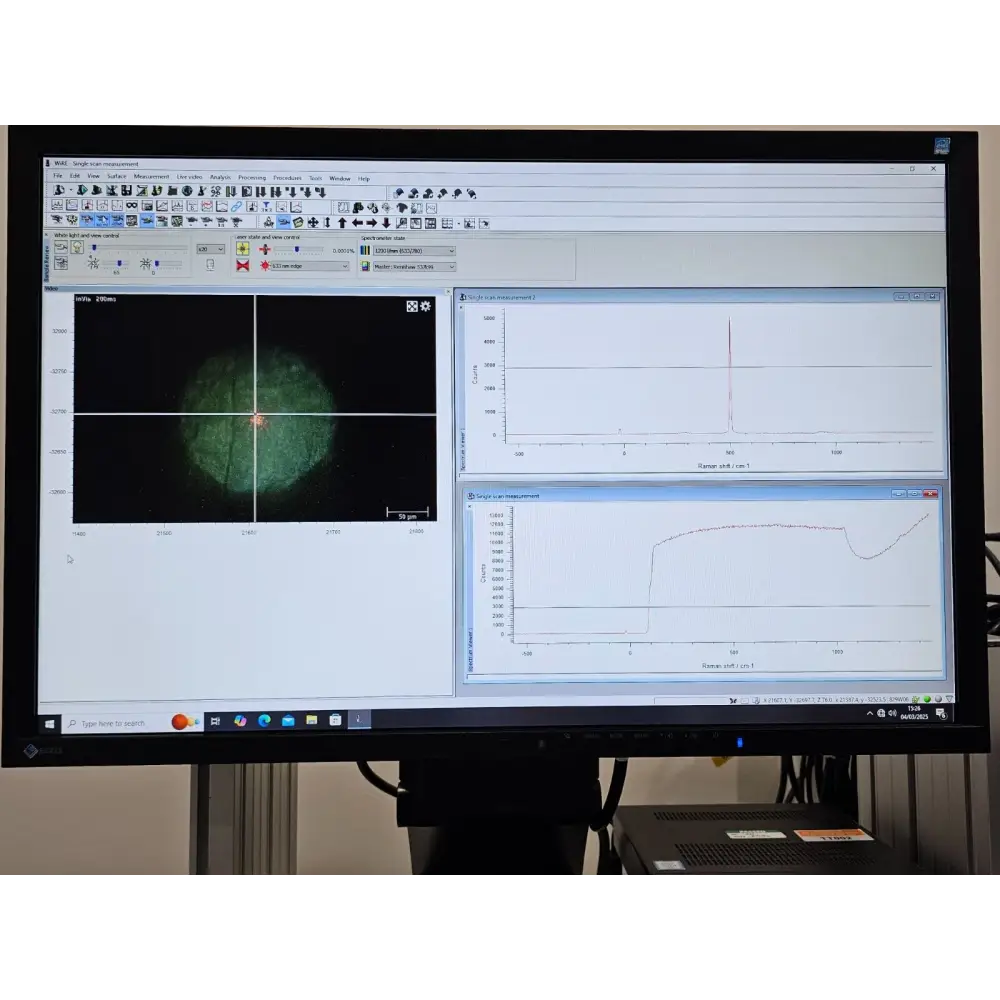Open the video view settings gear
Screen dimensions: 1000x1000
click(x=426, y=307)
